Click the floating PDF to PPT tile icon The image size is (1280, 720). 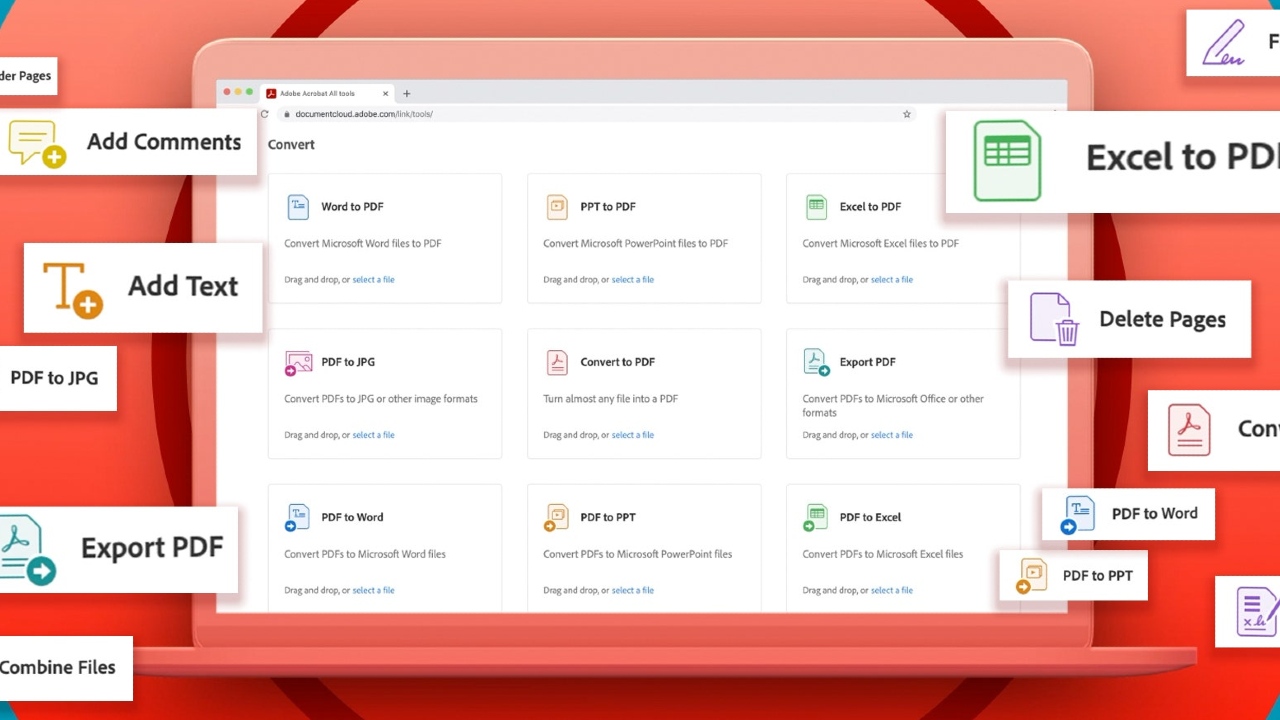1031,576
